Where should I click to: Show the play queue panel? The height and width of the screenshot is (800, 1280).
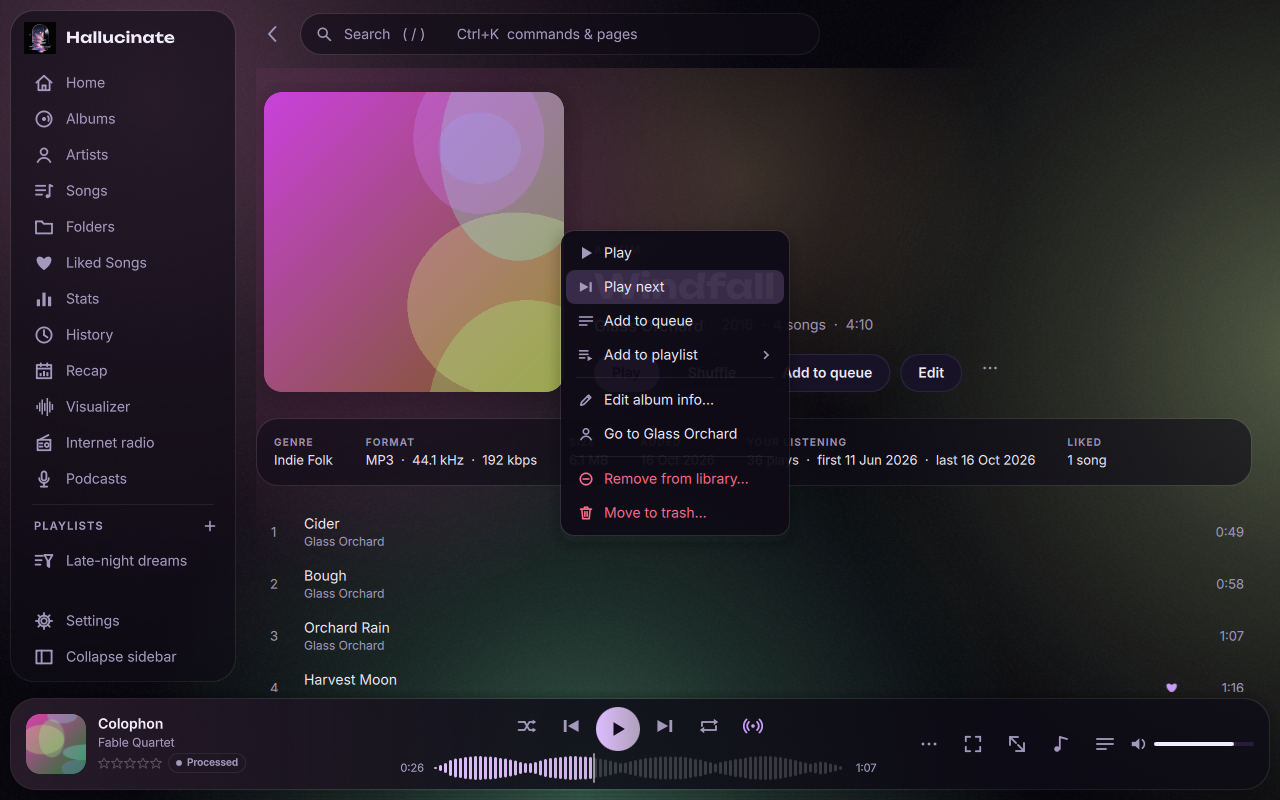[1105, 744]
